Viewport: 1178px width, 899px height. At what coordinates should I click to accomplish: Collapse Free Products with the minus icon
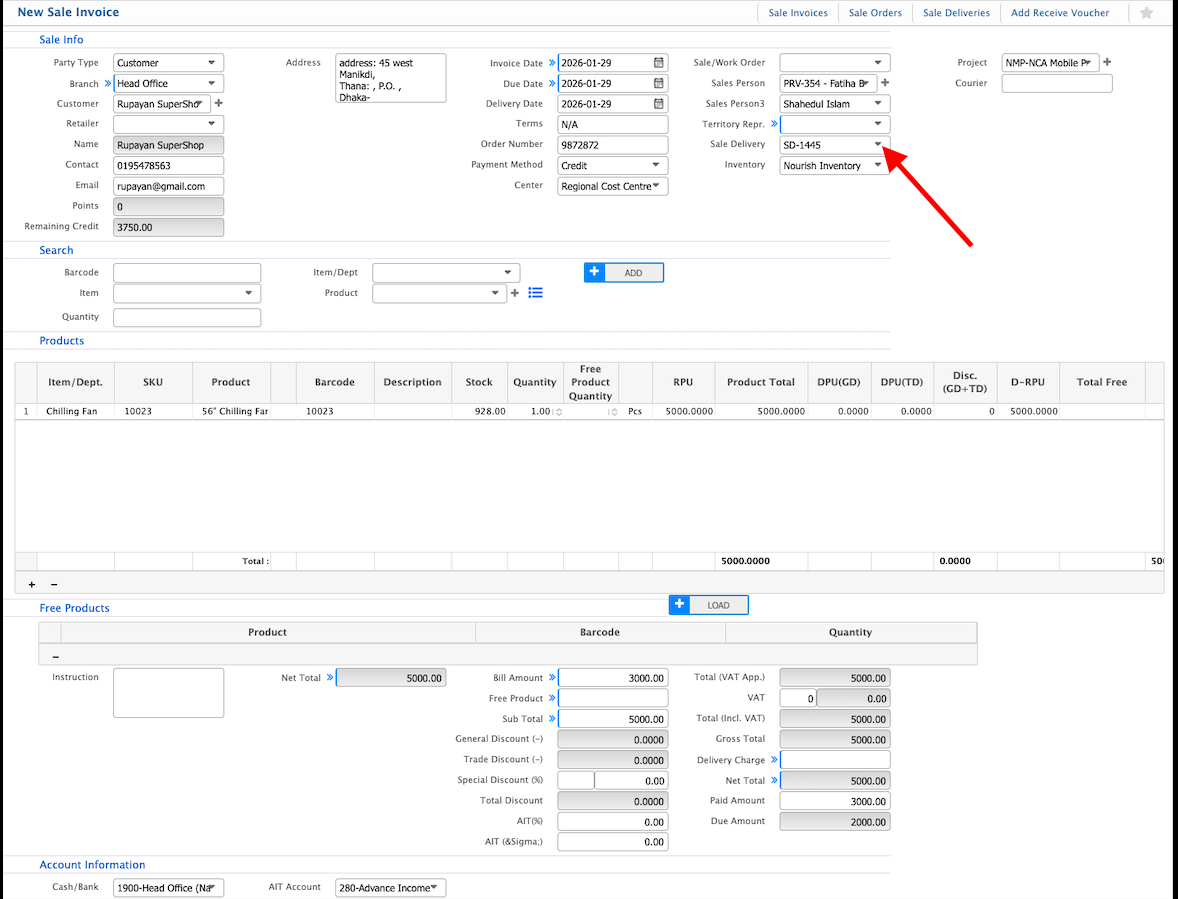tap(55, 656)
